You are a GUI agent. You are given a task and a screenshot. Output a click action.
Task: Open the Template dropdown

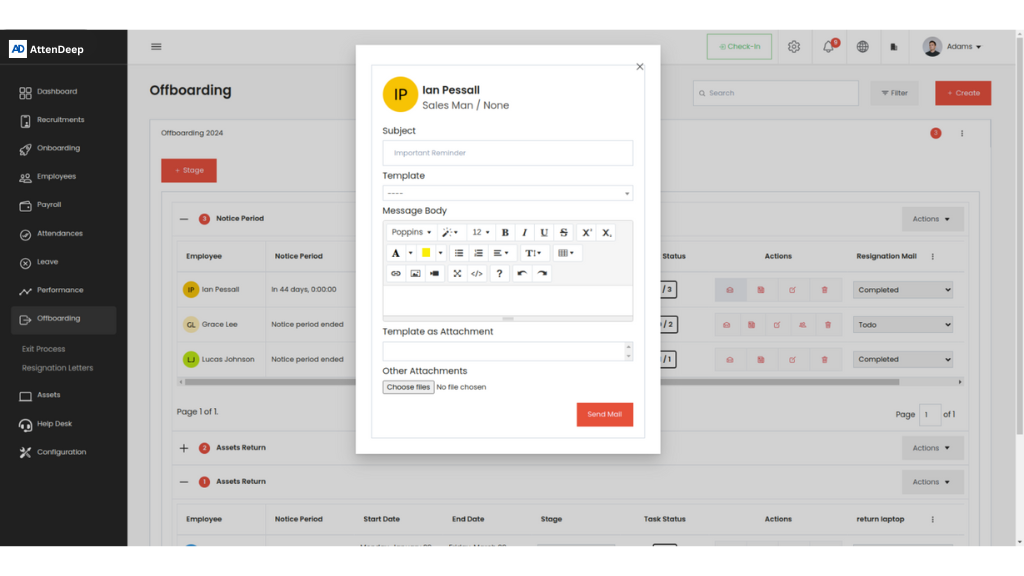(x=507, y=193)
